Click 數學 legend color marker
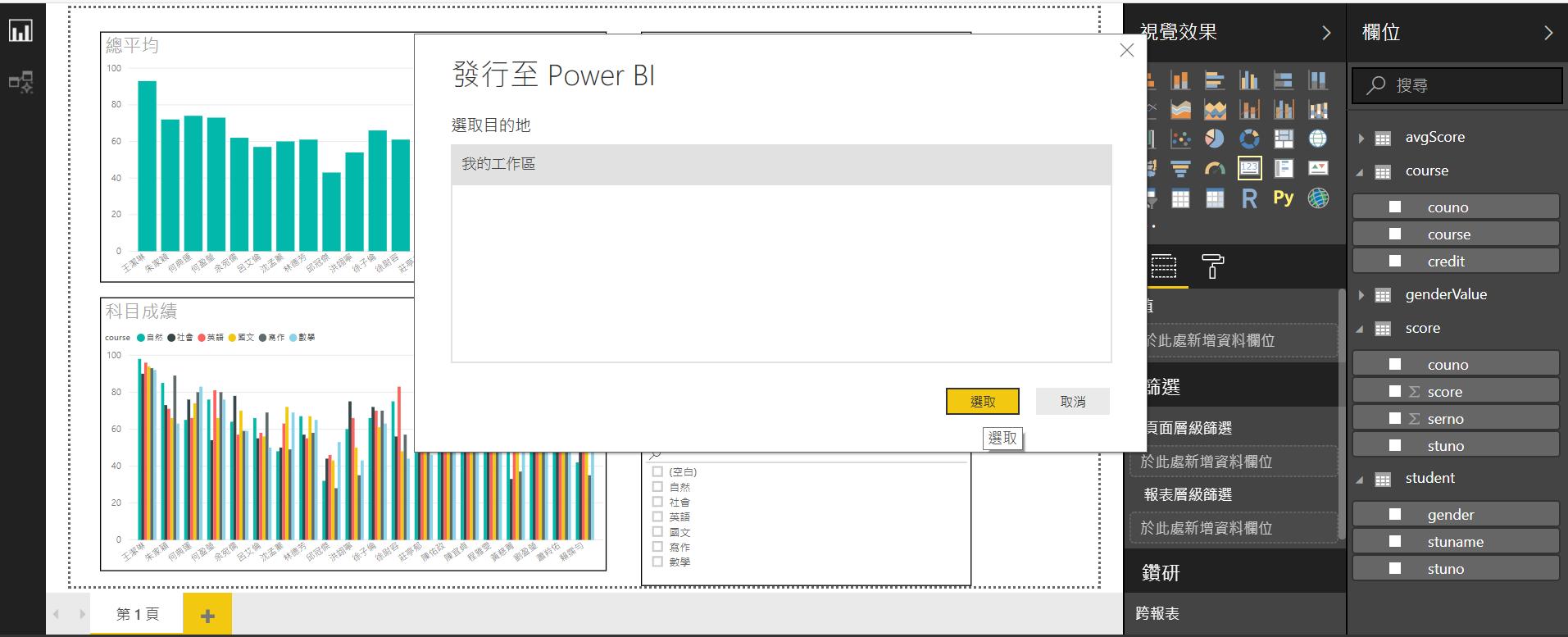This screenshot has height=637, width=1568. pos(293,337)
